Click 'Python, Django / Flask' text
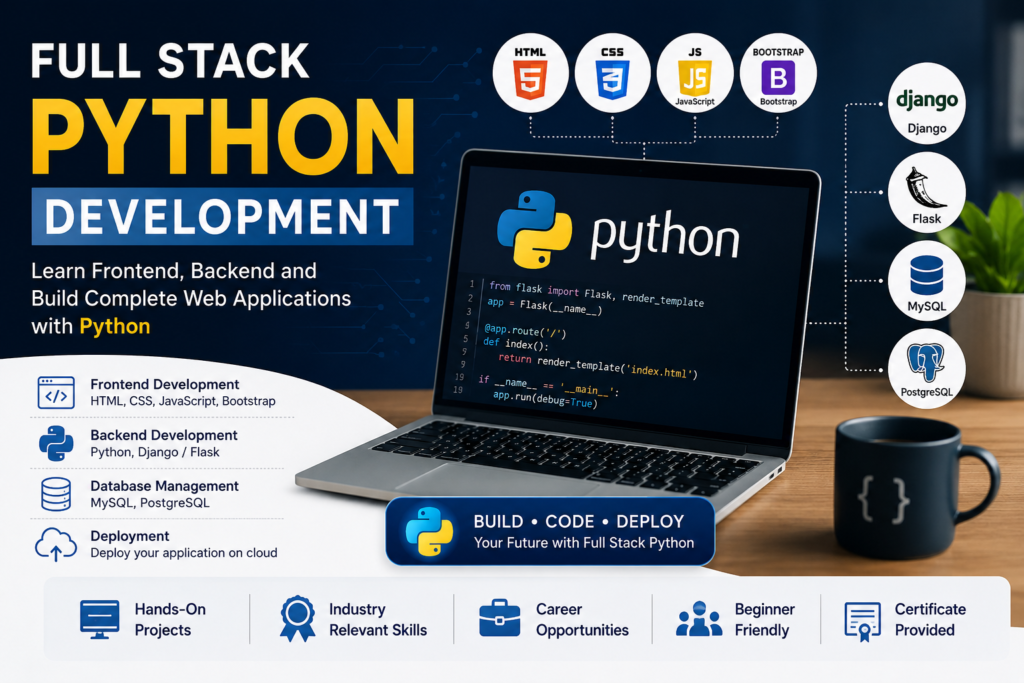Screen dimensions: 1024x683 pyautogui.click(x=155, y=452)
